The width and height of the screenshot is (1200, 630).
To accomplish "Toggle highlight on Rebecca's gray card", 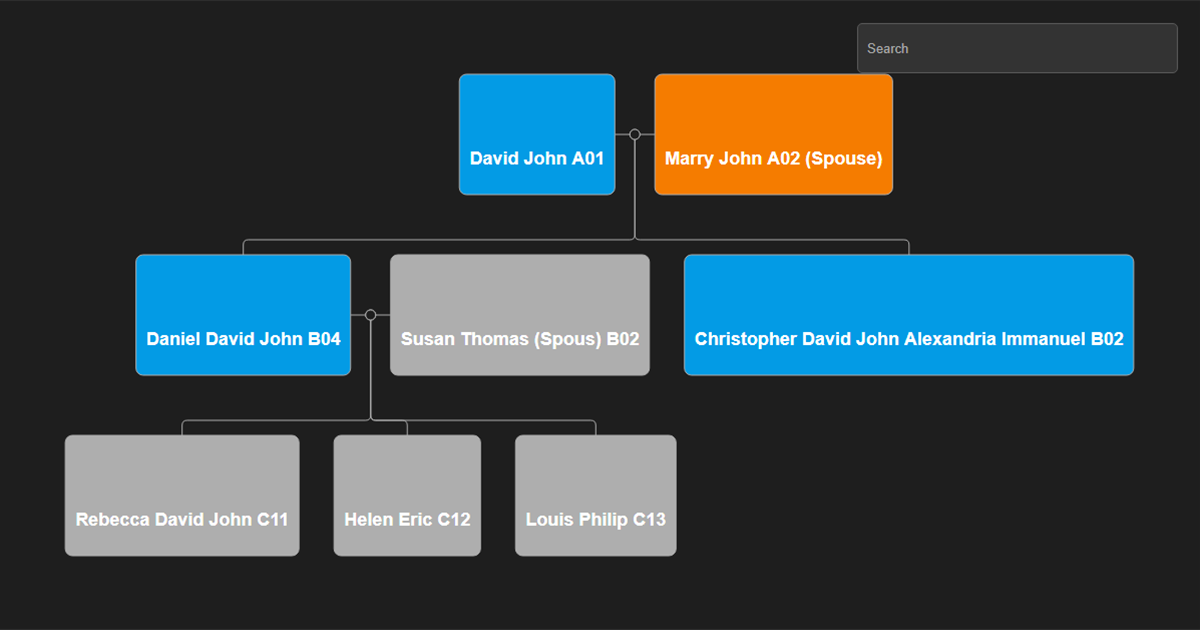I will click(x=182, y=495).
